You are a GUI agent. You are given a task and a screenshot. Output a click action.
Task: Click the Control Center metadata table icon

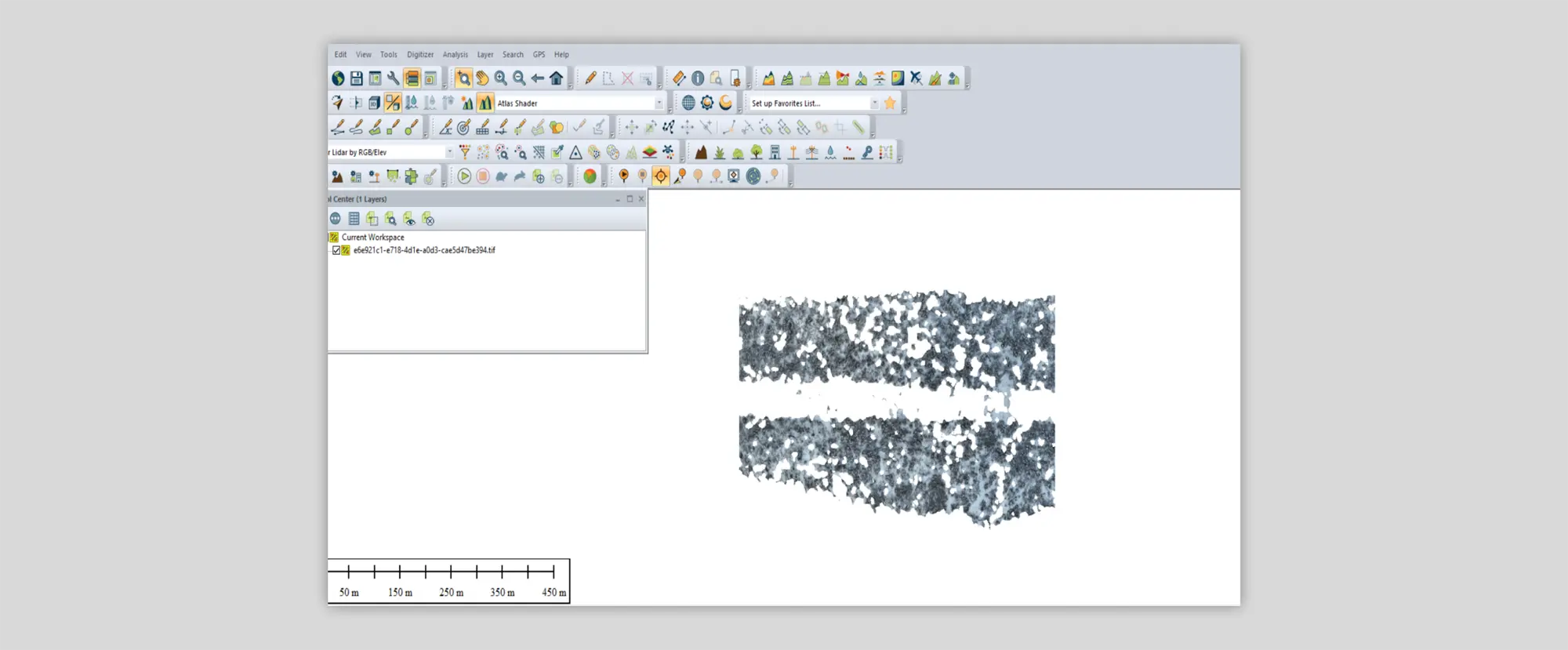[354, 219]
